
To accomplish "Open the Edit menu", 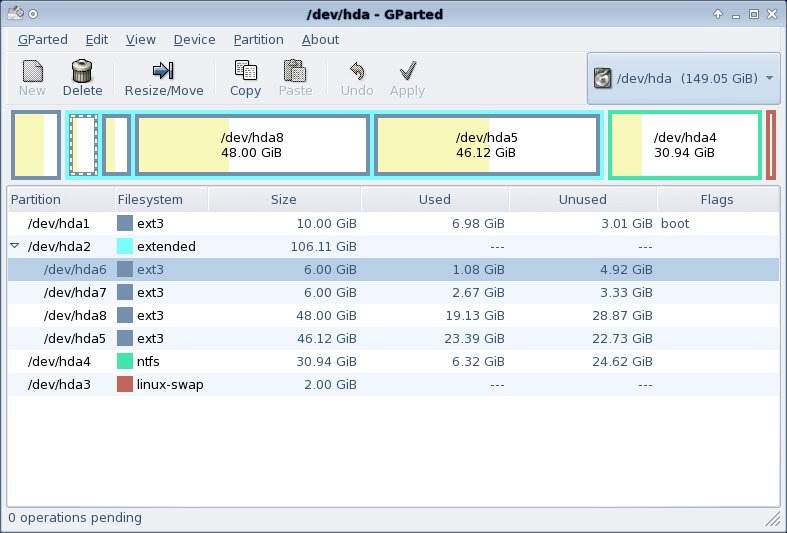I will pyautogui.click(x=96, y=40).
